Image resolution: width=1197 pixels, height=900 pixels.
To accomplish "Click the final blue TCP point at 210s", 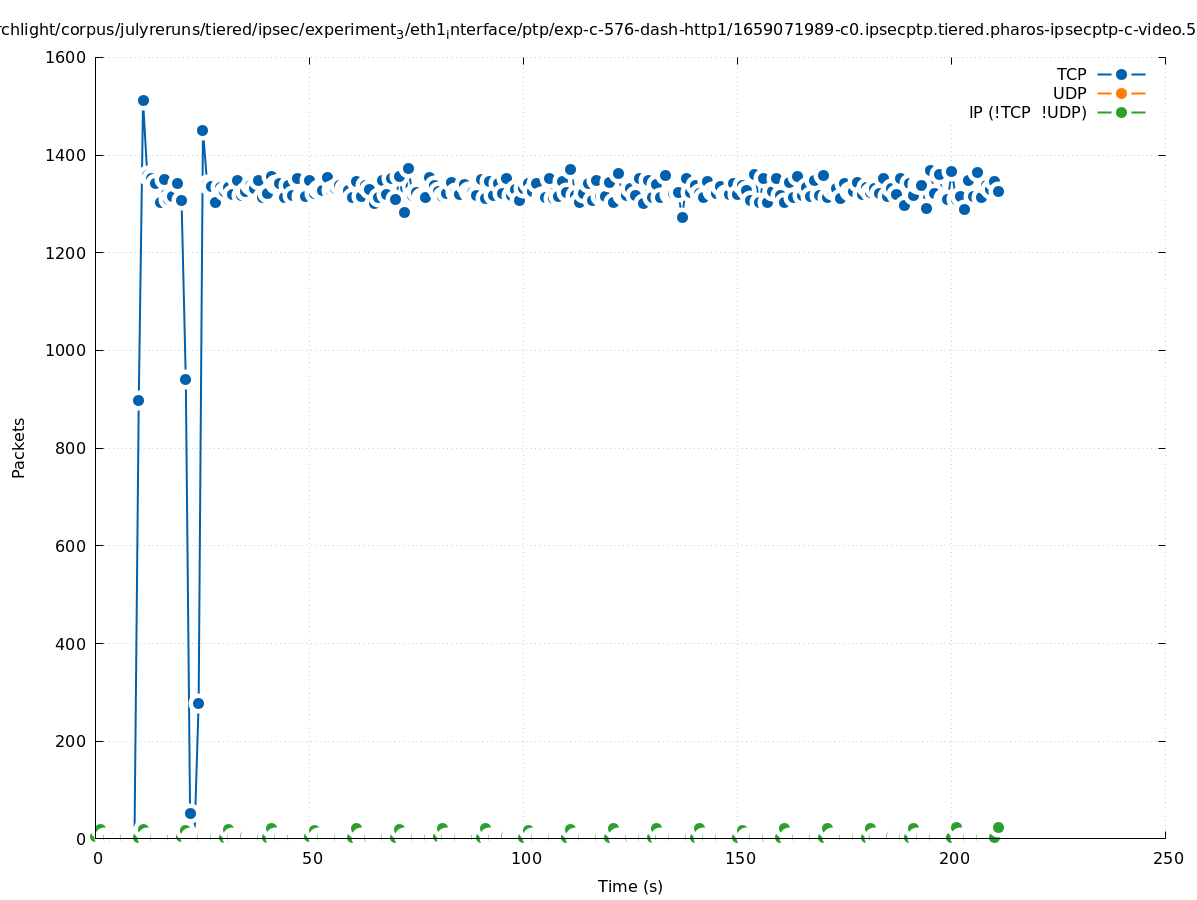I will tap(998, 191).
